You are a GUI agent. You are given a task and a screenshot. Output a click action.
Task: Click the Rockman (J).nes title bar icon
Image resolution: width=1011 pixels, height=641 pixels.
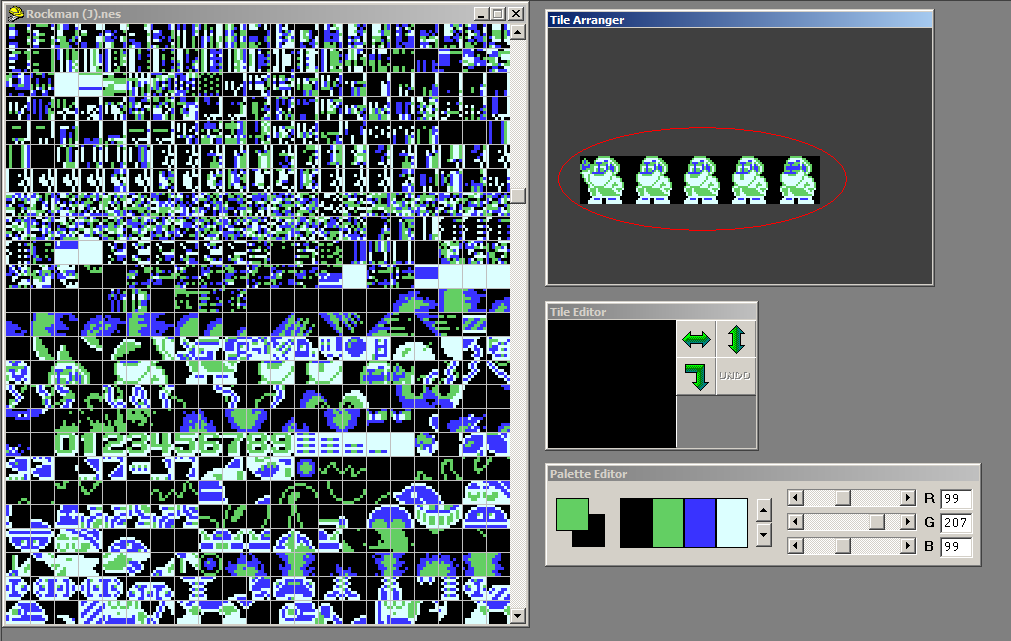click(14, 13)
